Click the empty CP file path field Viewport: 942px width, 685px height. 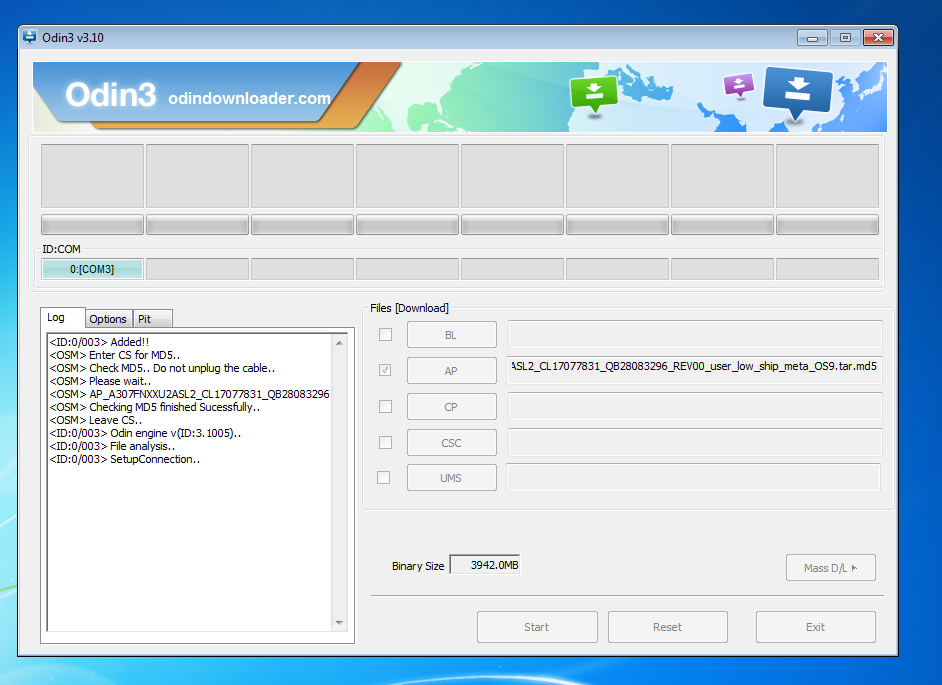[x=695, y=406]
